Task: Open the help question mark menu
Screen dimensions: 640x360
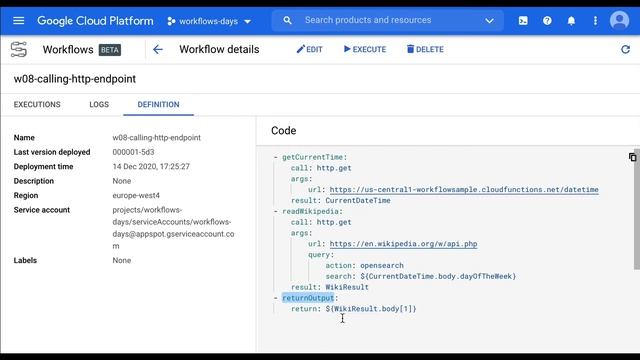Action: click(x=547, y=20)
